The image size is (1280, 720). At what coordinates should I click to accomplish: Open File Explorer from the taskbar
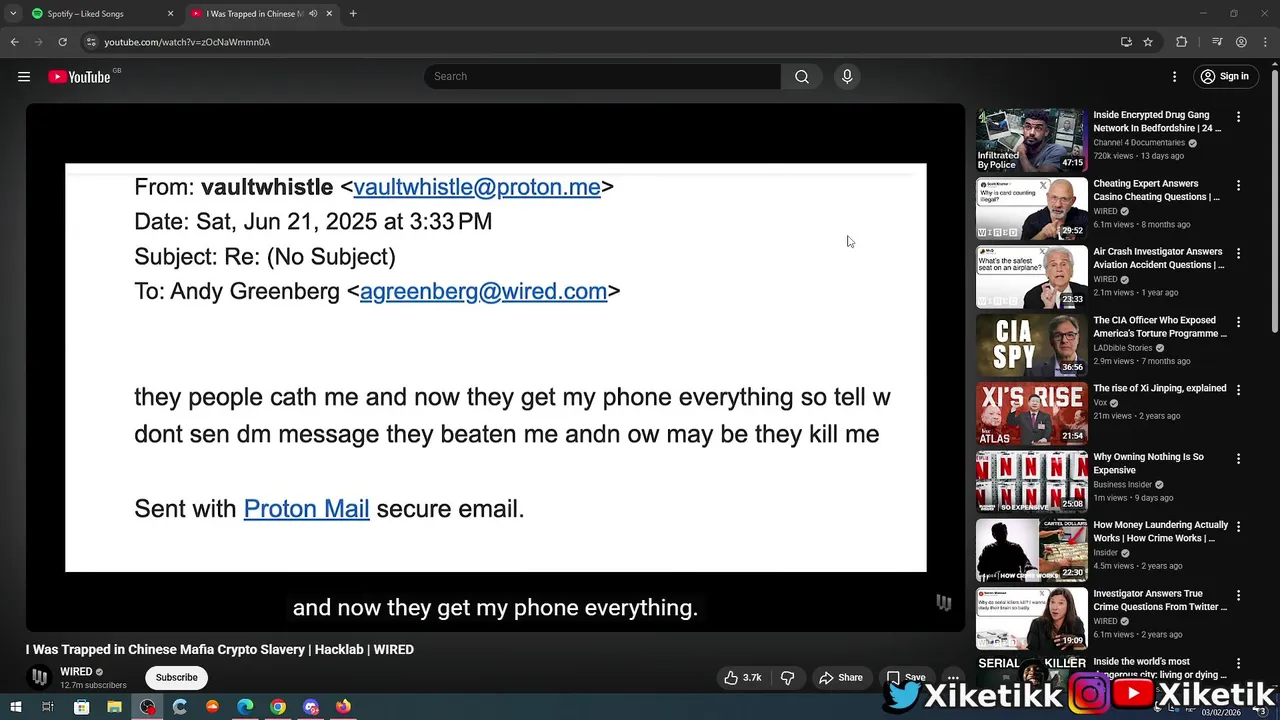[x=114, y=707]
